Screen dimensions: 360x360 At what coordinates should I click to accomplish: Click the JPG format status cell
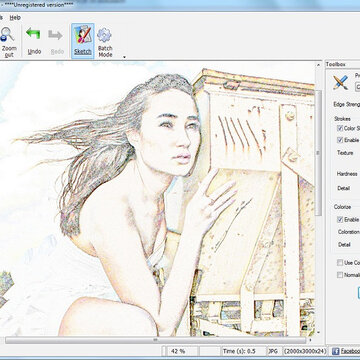point(274,351)
